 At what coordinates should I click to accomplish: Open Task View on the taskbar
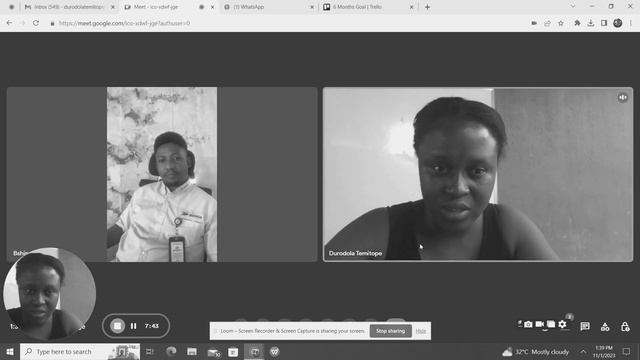coord(150,351)
